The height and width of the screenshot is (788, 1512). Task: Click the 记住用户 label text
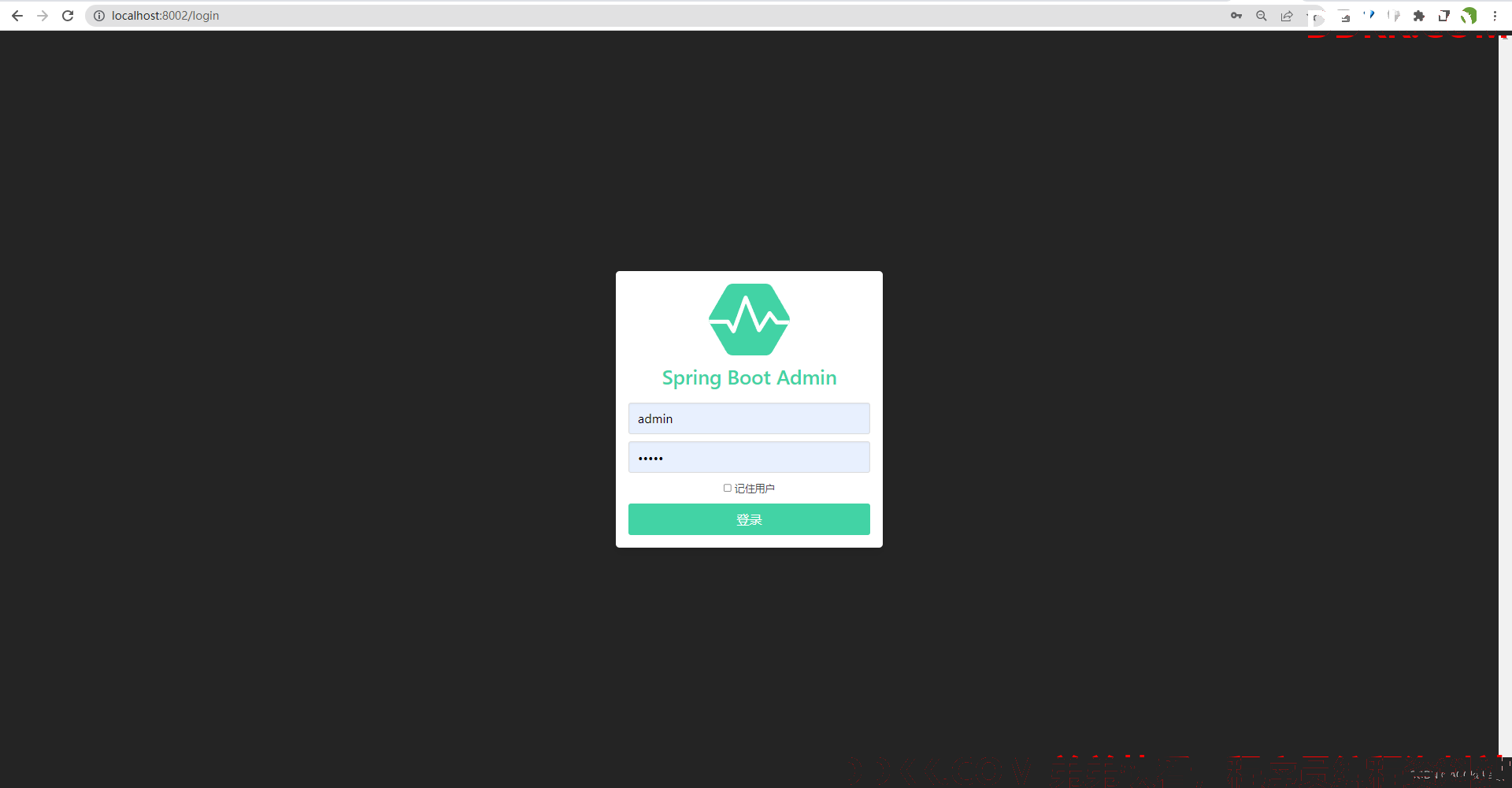tap(754, 489)
